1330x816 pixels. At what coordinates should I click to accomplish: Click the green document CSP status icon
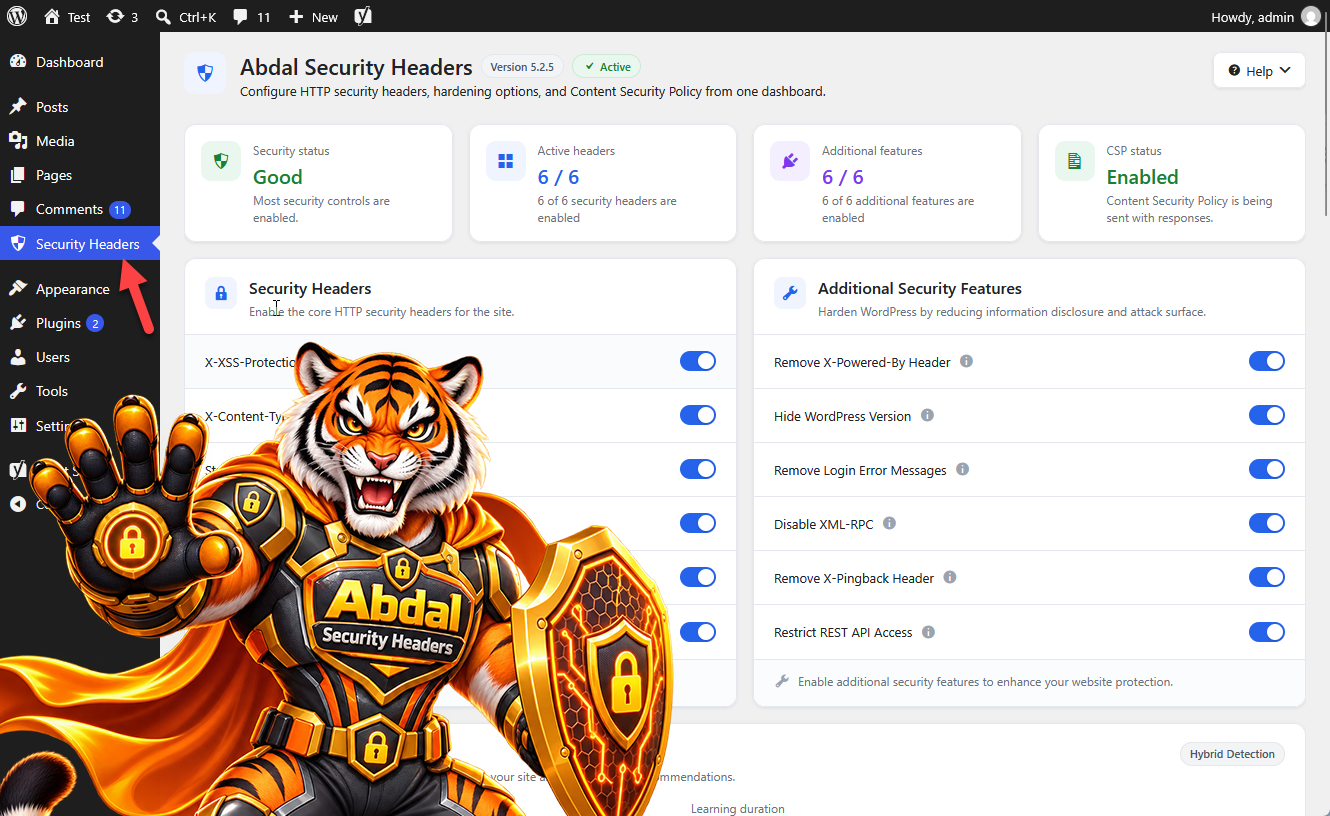pyautogui.click(x=1075, y=161)
